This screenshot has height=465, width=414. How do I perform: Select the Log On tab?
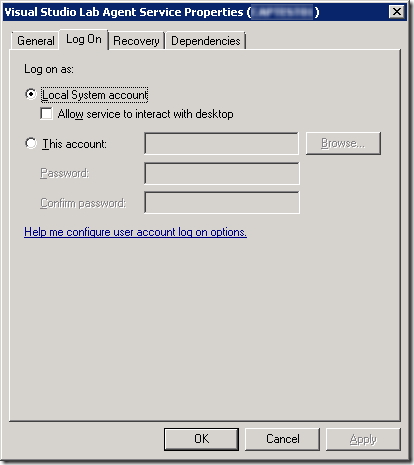point(84,39)
